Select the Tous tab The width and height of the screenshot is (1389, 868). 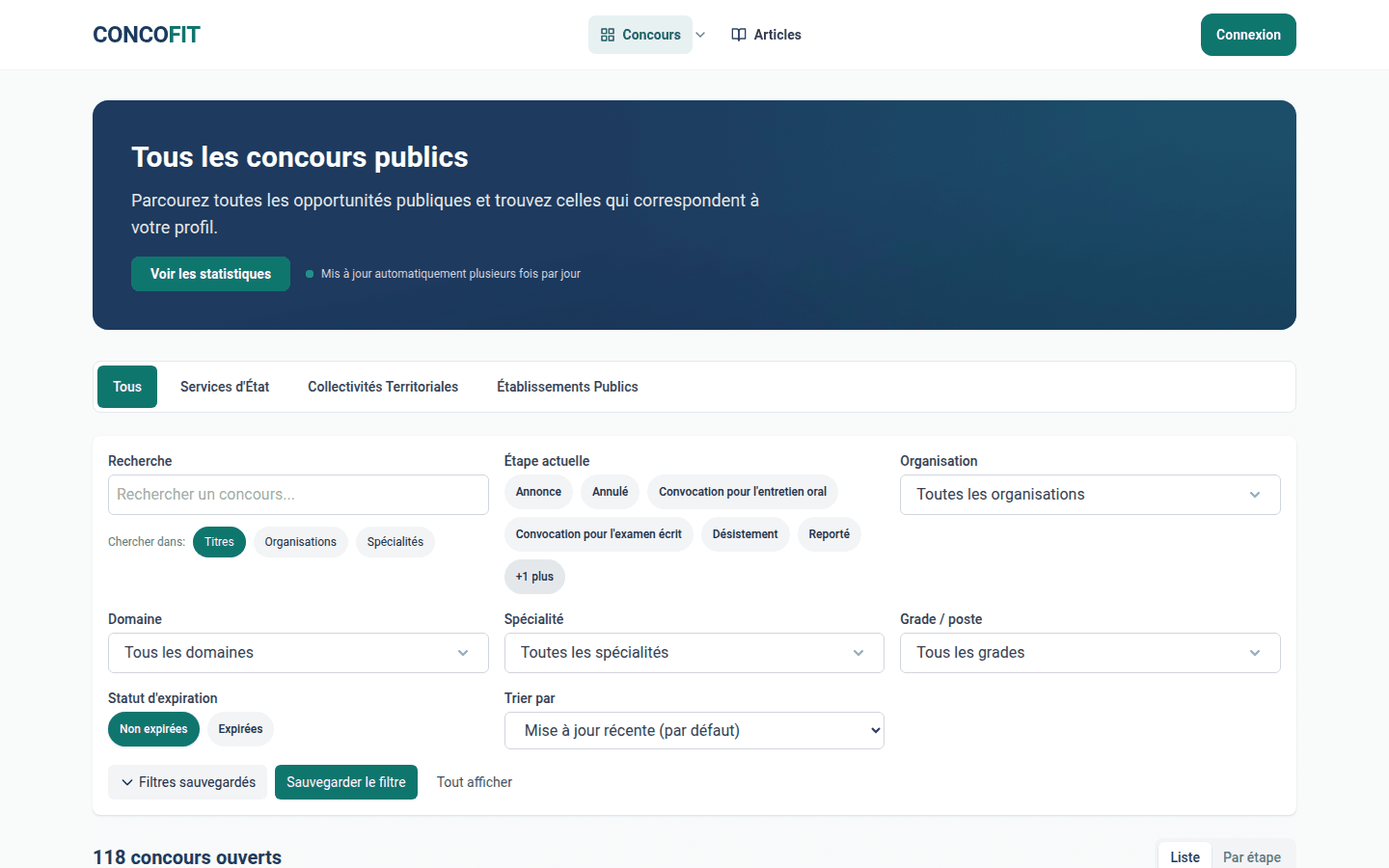coord(127,387)
